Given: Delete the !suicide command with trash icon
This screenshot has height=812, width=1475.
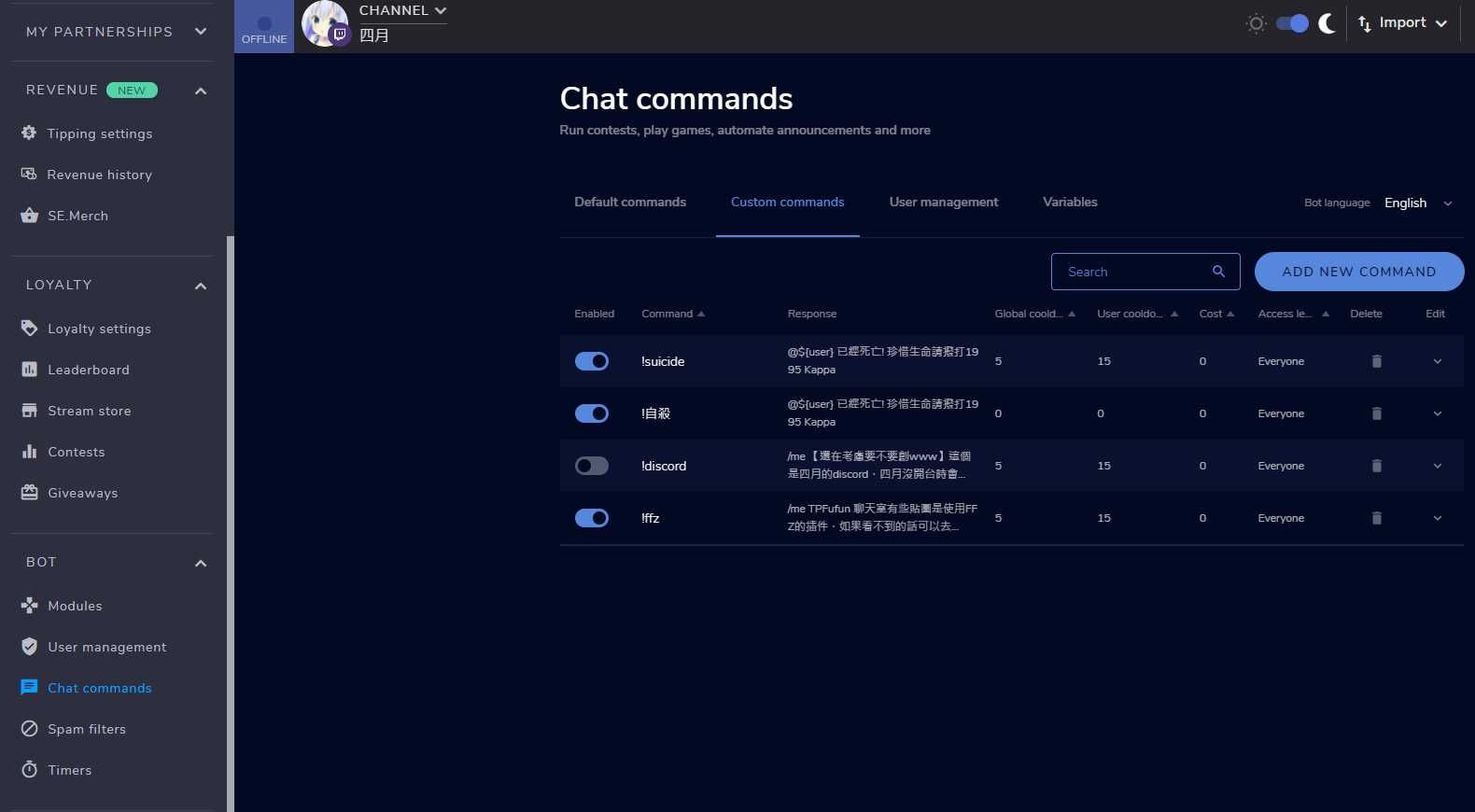Looking at the screenshot, I should click(x=1376, y=361).
